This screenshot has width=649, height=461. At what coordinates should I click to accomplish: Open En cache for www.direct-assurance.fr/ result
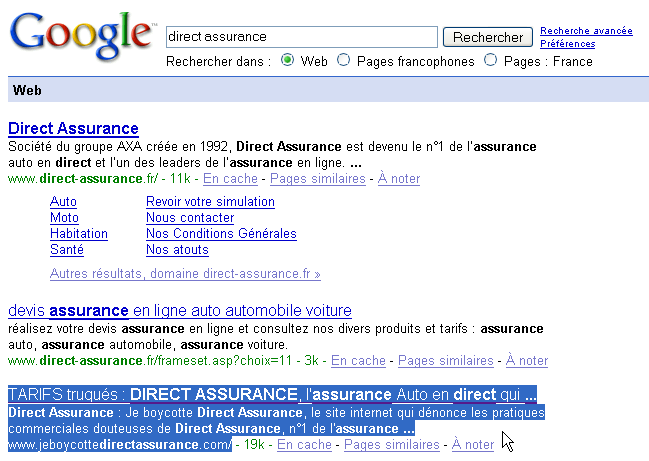point(230,178)
